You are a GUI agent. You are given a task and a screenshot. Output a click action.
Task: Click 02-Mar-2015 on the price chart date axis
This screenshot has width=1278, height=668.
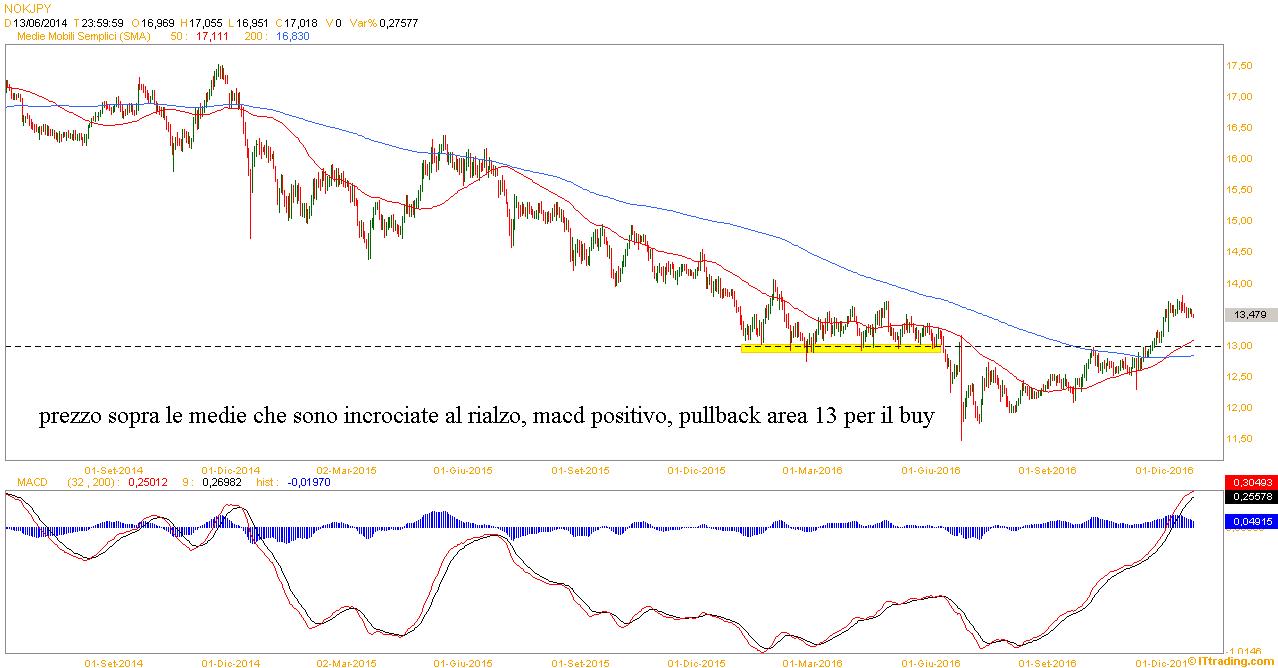[346, 469]
